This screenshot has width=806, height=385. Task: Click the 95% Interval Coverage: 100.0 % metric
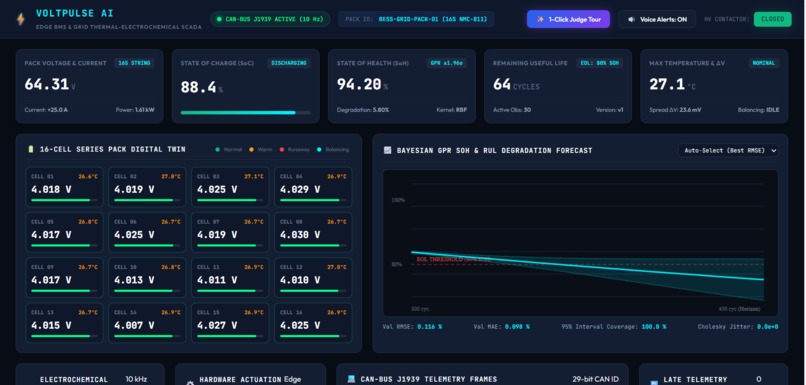click(614, 326)
